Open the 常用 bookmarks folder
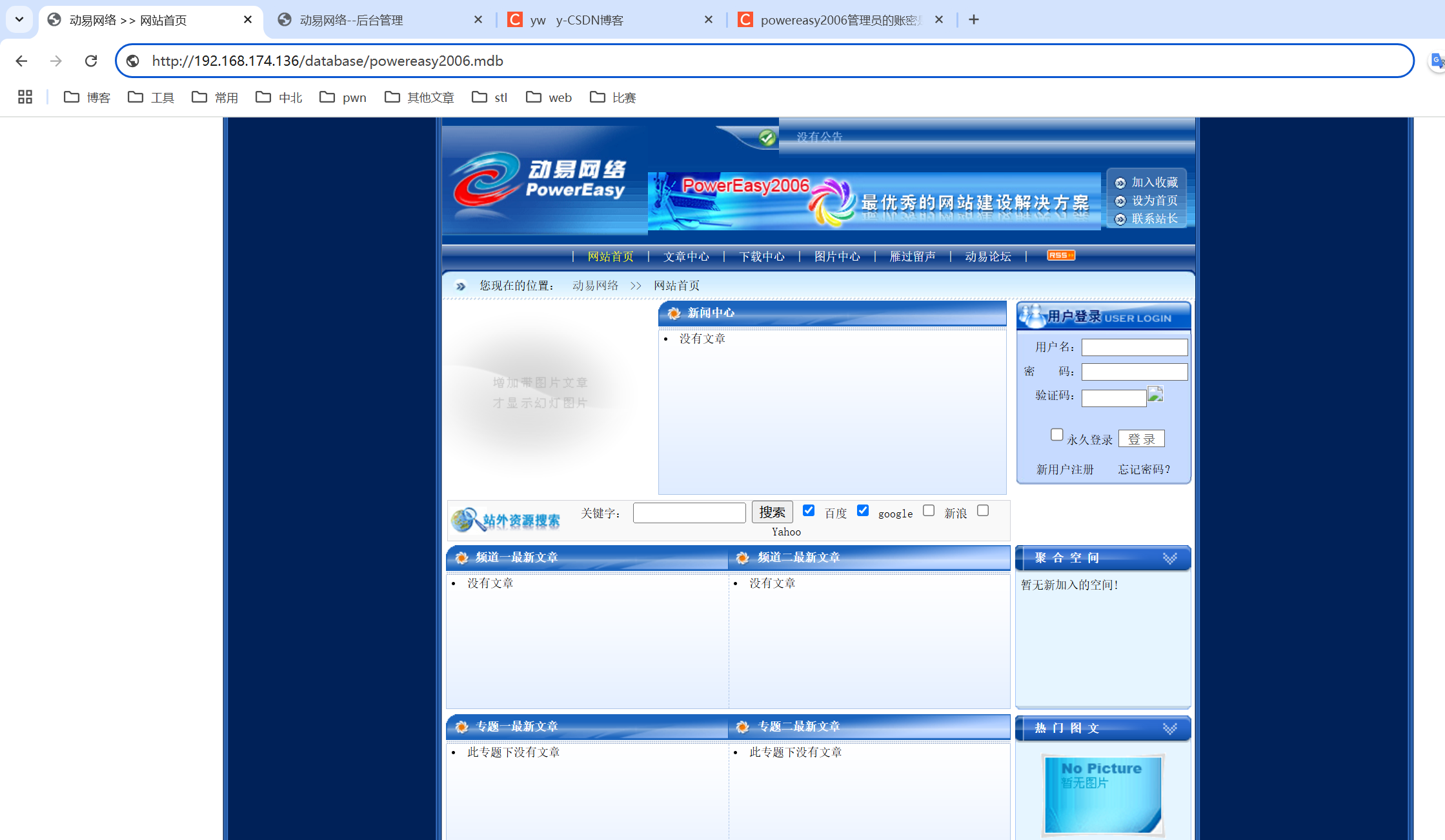Screen dimensions: 1445x840 click(216, 97)
